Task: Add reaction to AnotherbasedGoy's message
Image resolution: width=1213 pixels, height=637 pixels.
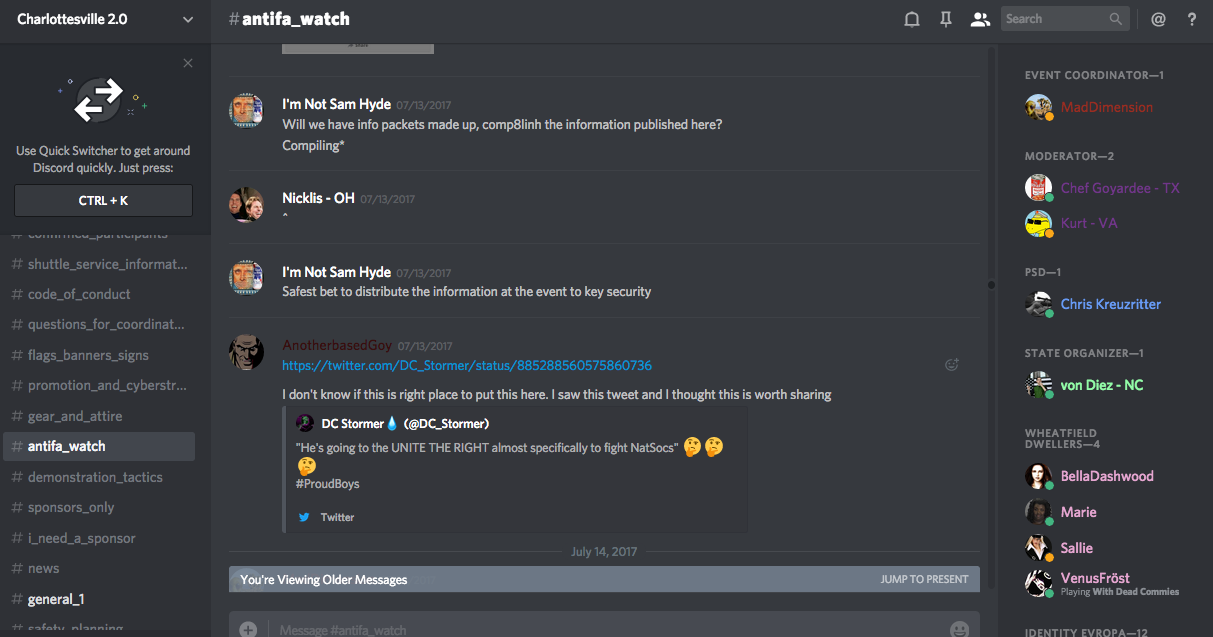Action: pyautogui.click(x=952, y=365)
